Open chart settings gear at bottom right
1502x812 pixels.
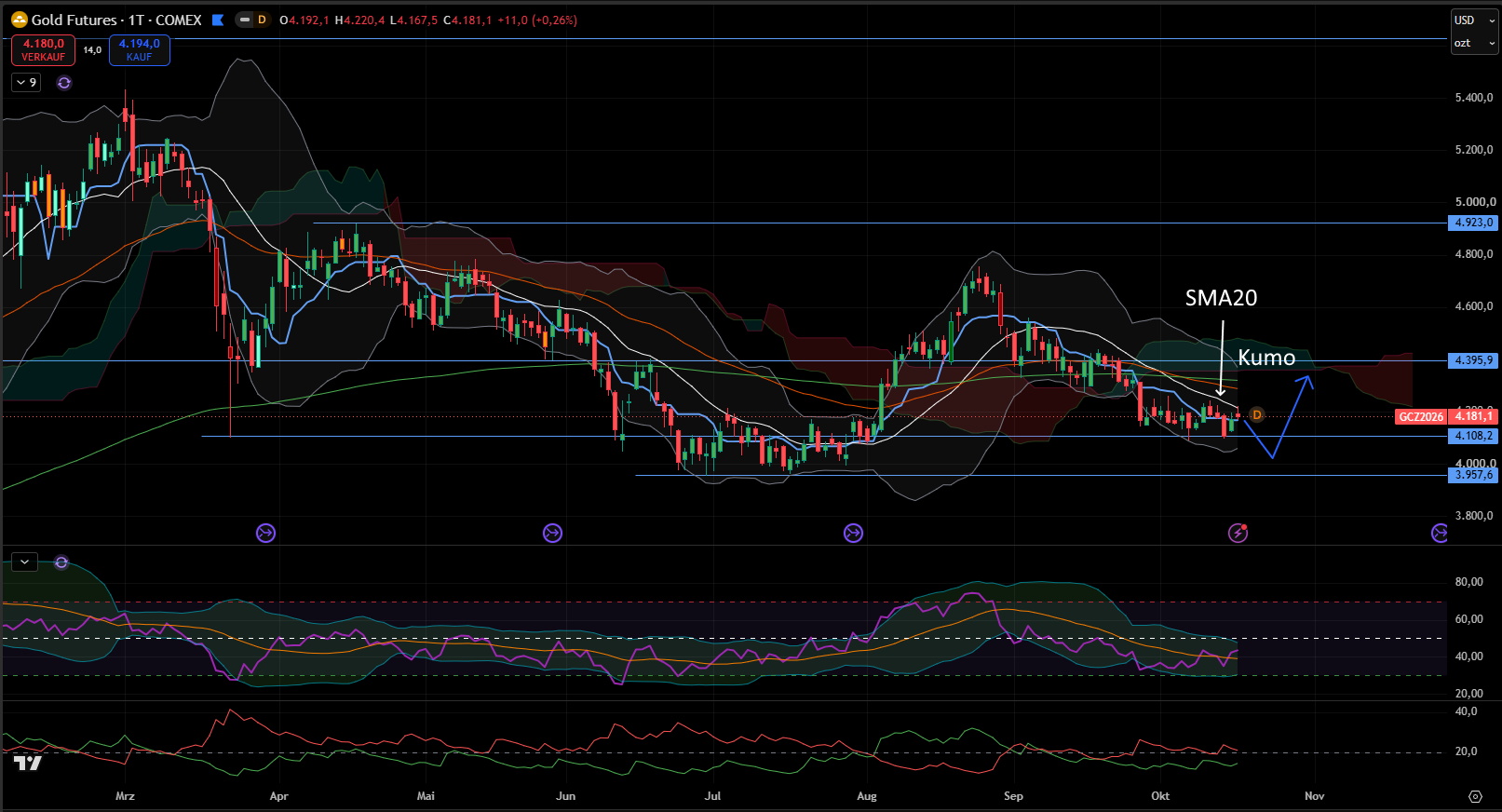coord(1475,796)
